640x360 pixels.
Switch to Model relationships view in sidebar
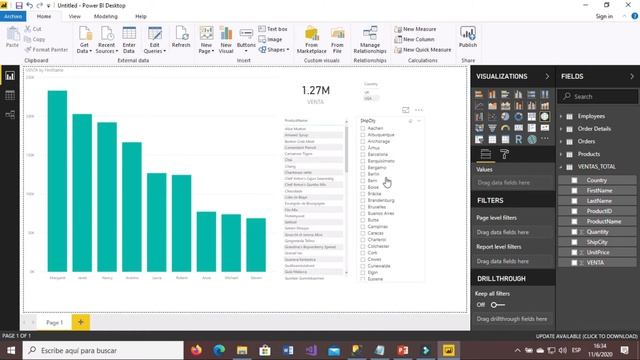pyautogui.click(x=10, y=115)
